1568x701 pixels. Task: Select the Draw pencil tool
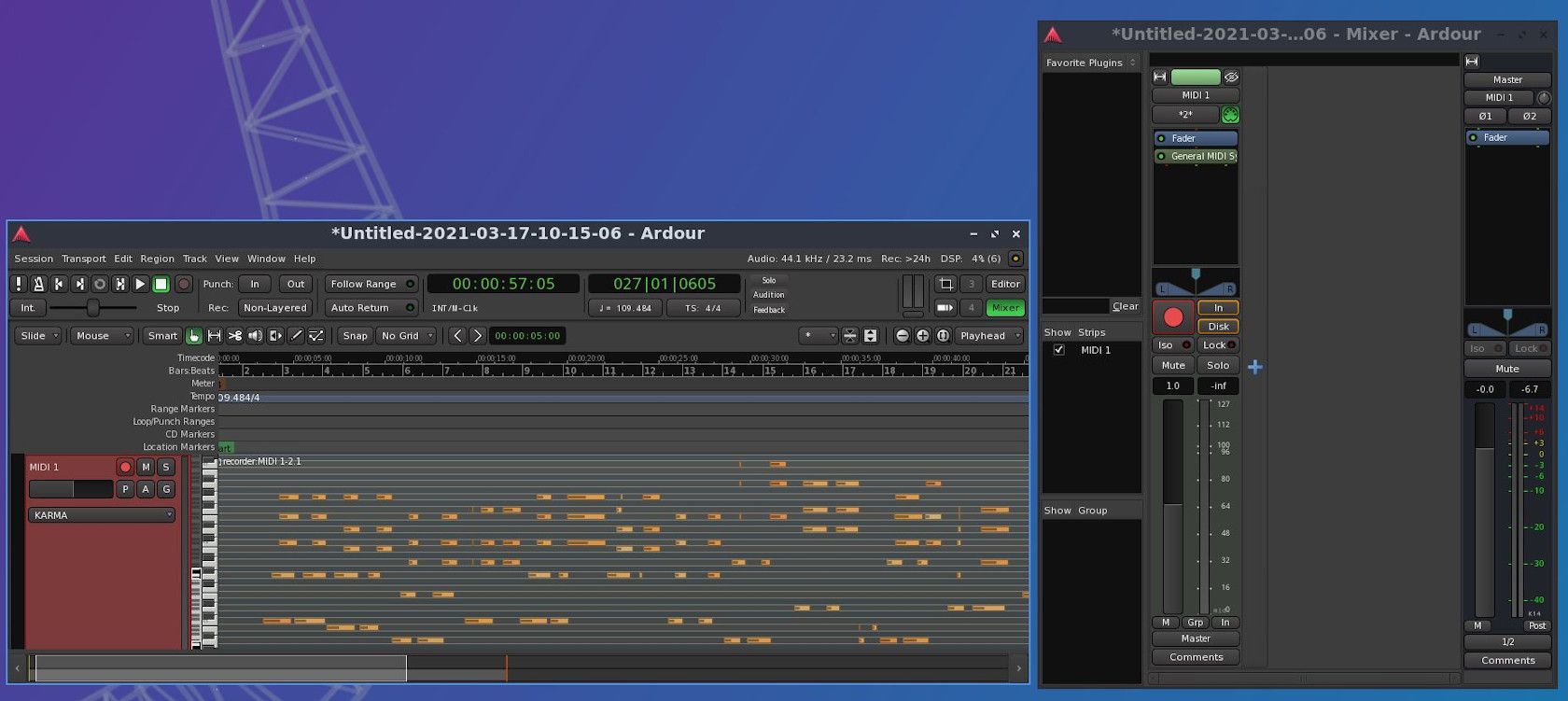(x=296, y=336)
